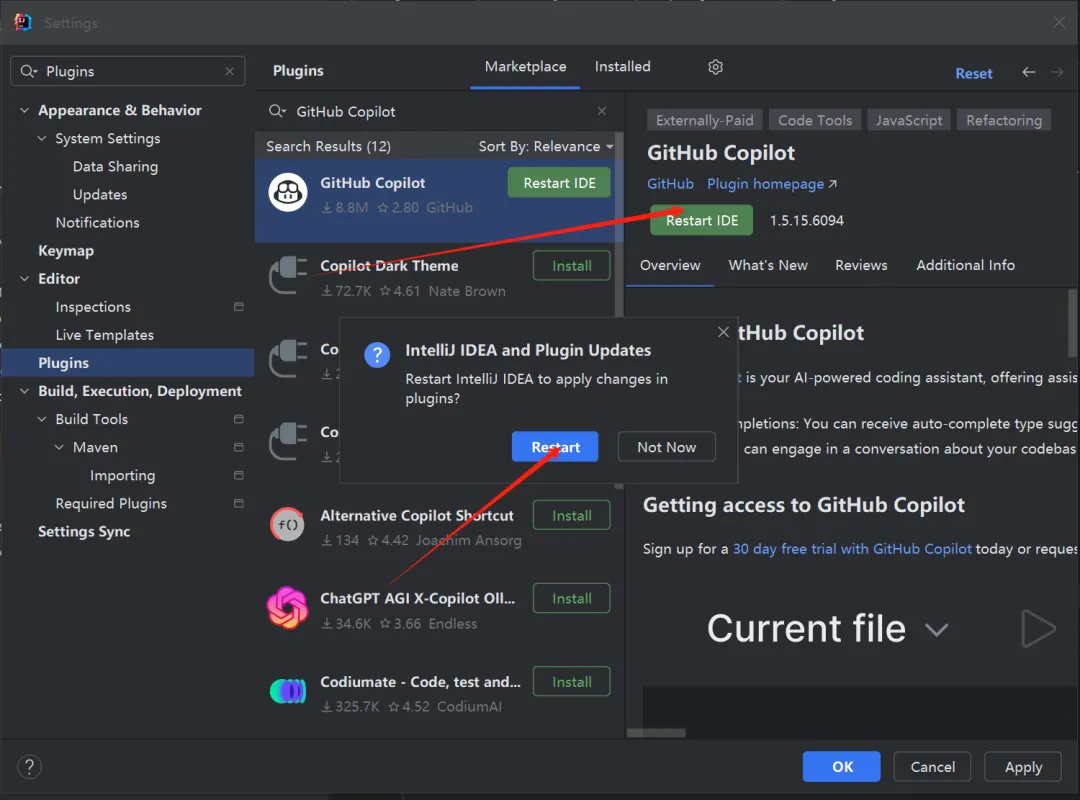1080x800 pixels.
Task: Click the Marketplace plugin search field
Action: (x=440, y=111)
